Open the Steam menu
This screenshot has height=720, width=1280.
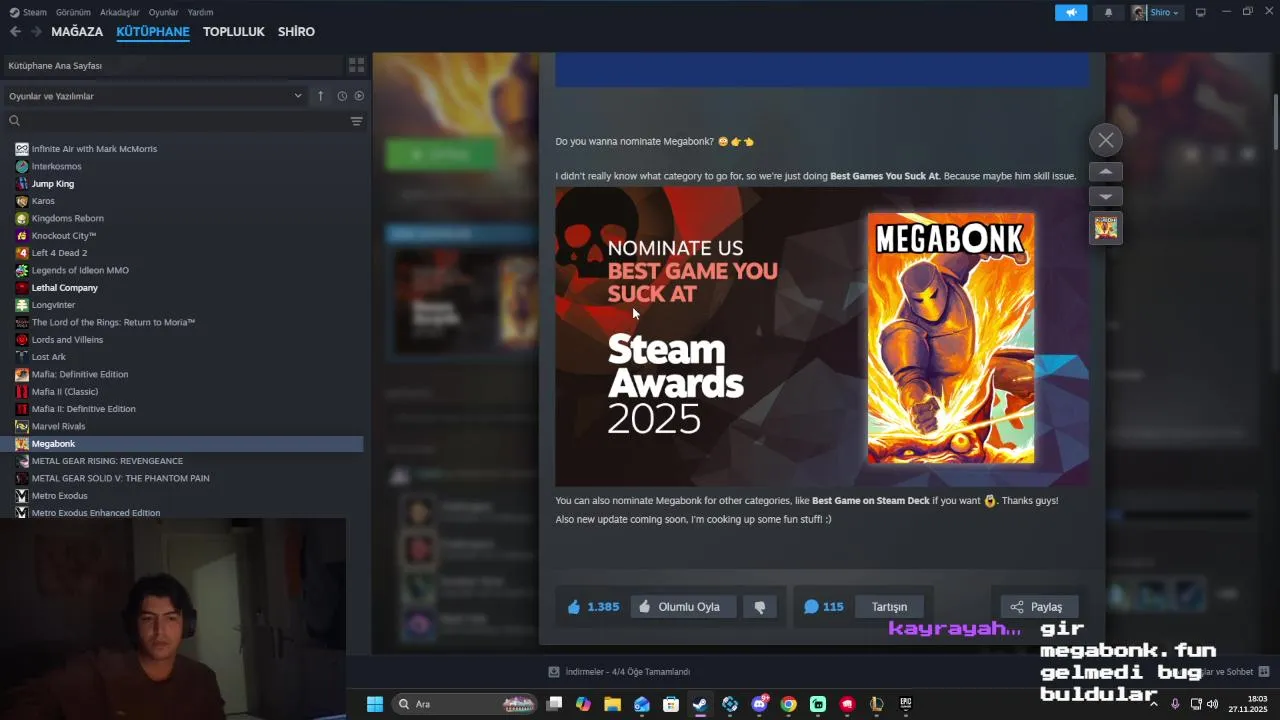click(x=28, y=12)
